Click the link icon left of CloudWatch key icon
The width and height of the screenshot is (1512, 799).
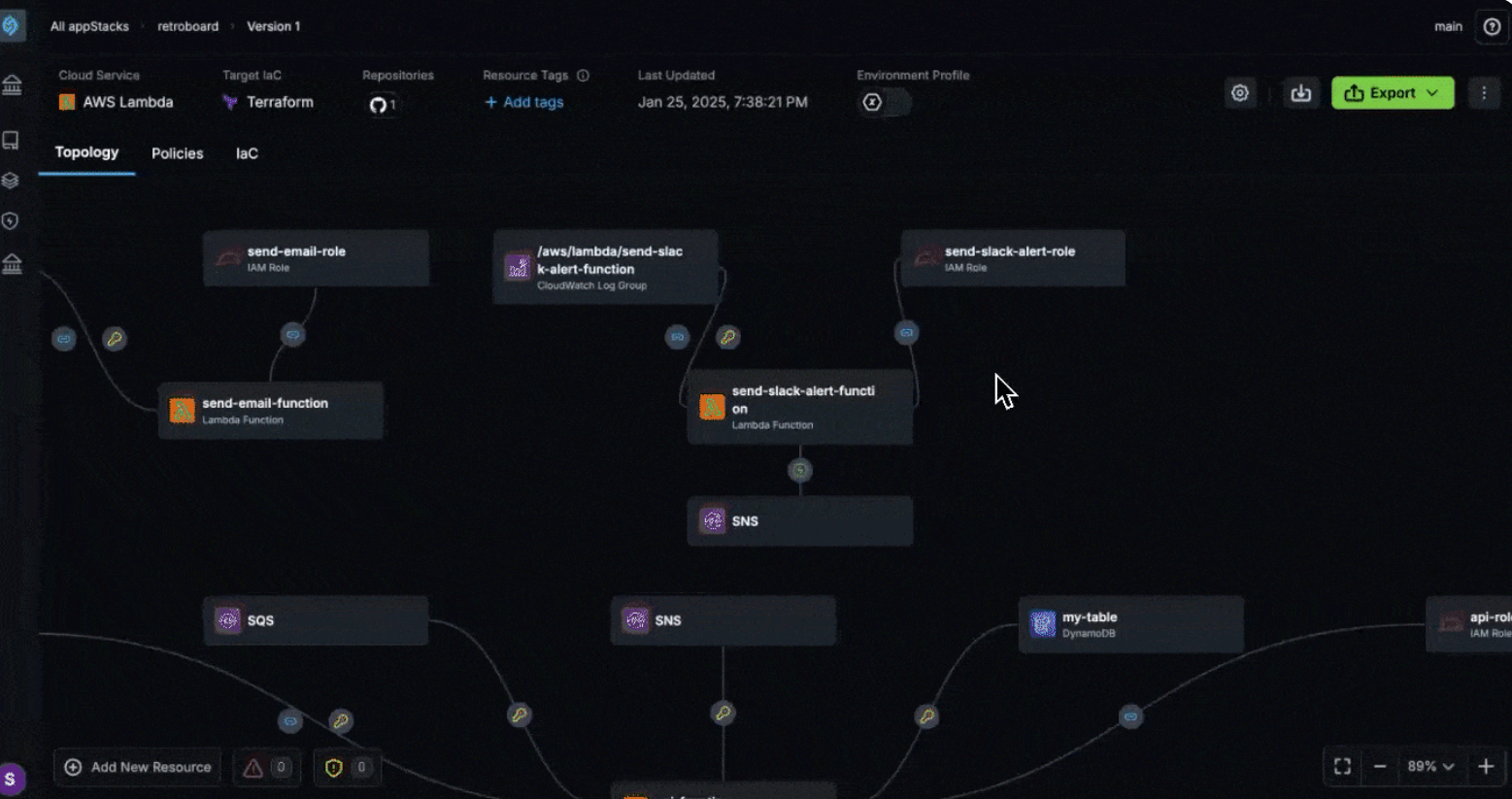677,337
